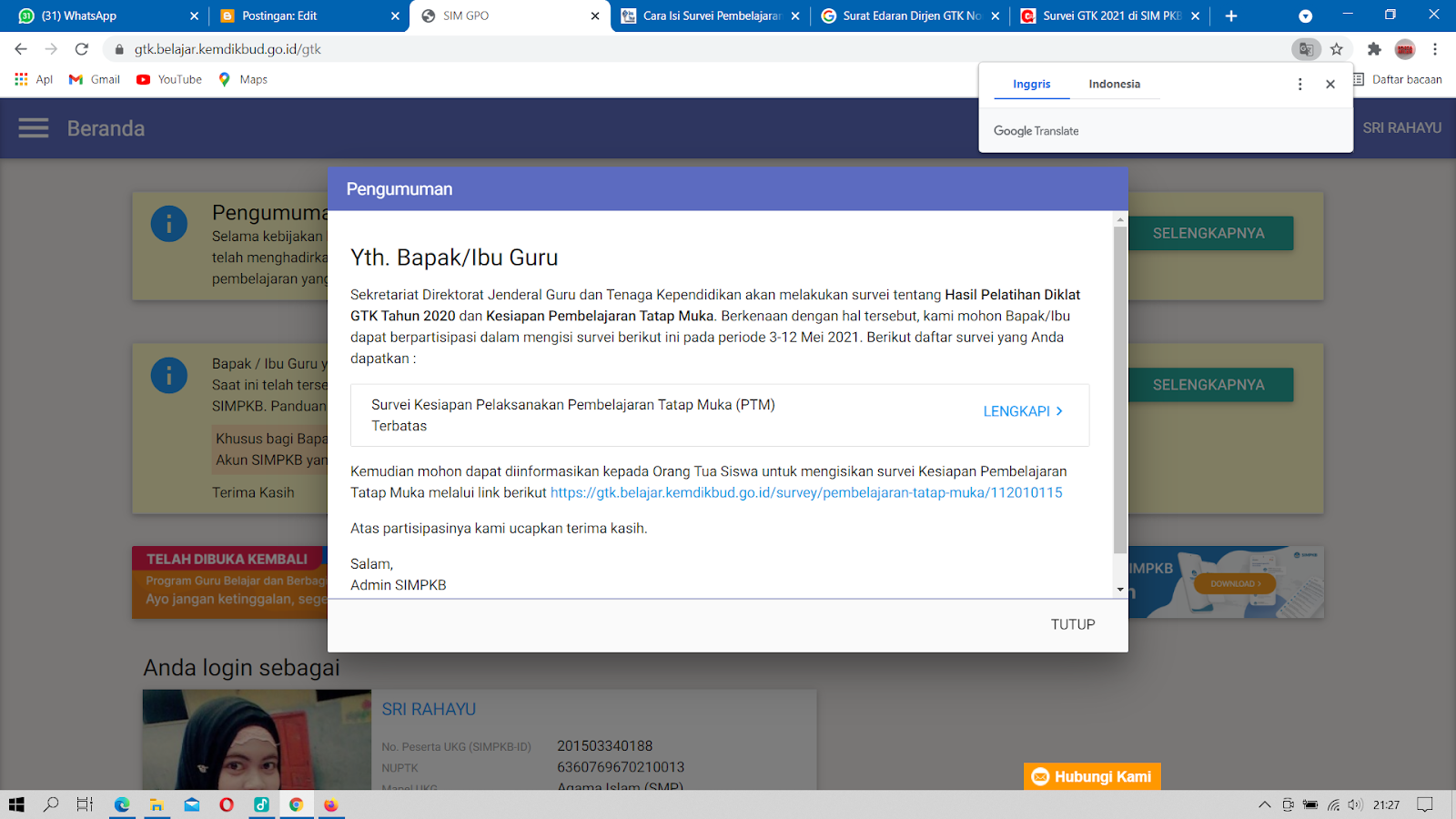Viewport: 1456px width, 819px height.
Task: Reload the current page
Action: [x=82, y=49]
